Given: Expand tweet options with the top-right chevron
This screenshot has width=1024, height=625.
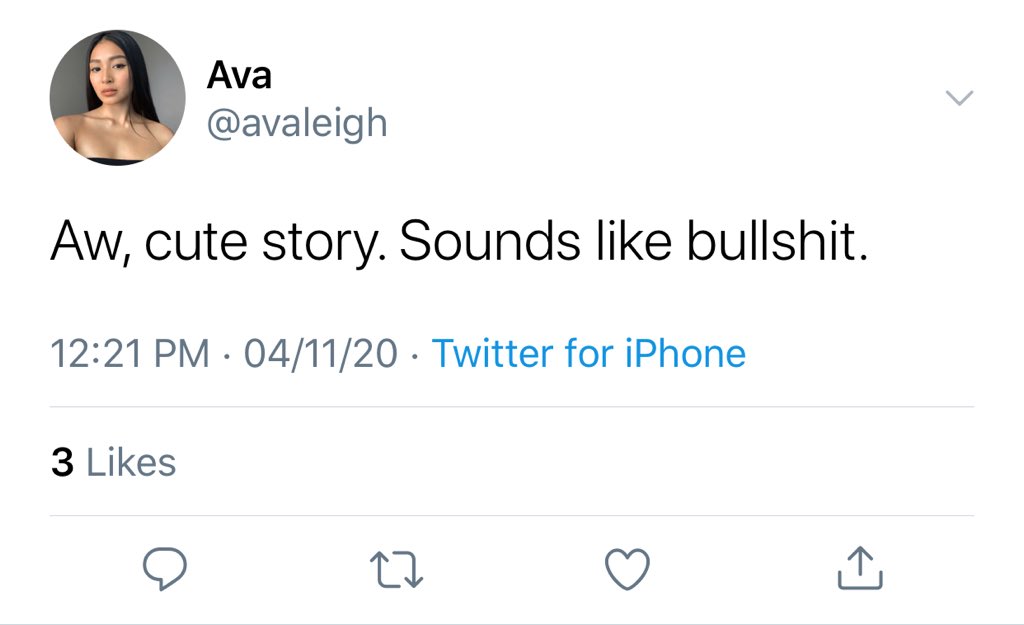Looking at the screenshot, I should pyautogui.click(x=959, y=98).
